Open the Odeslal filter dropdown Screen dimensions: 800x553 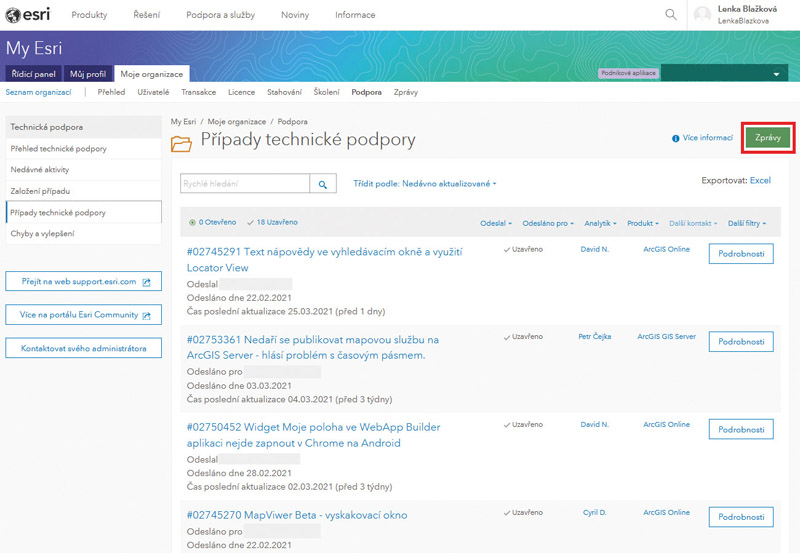[x=495, y=223]
